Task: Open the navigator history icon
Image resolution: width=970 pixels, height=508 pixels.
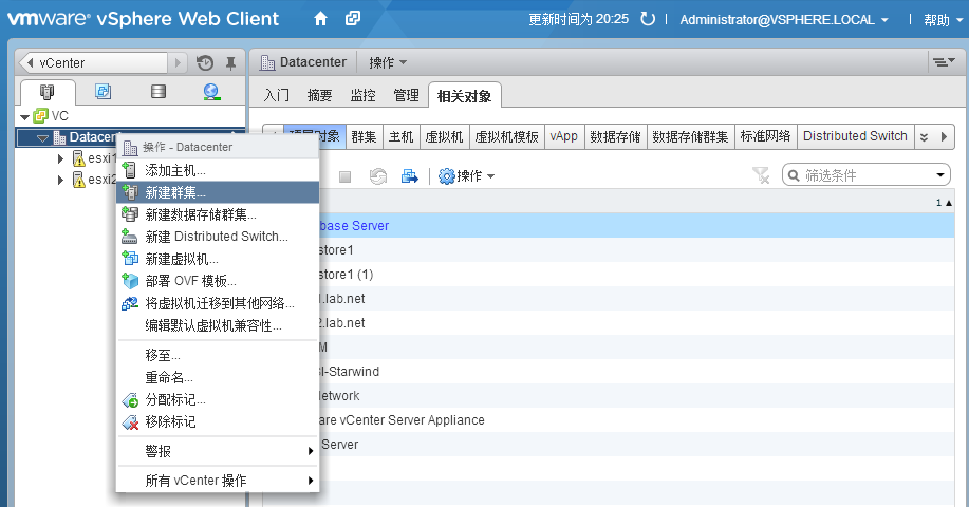Action: (x=205, y=62)
